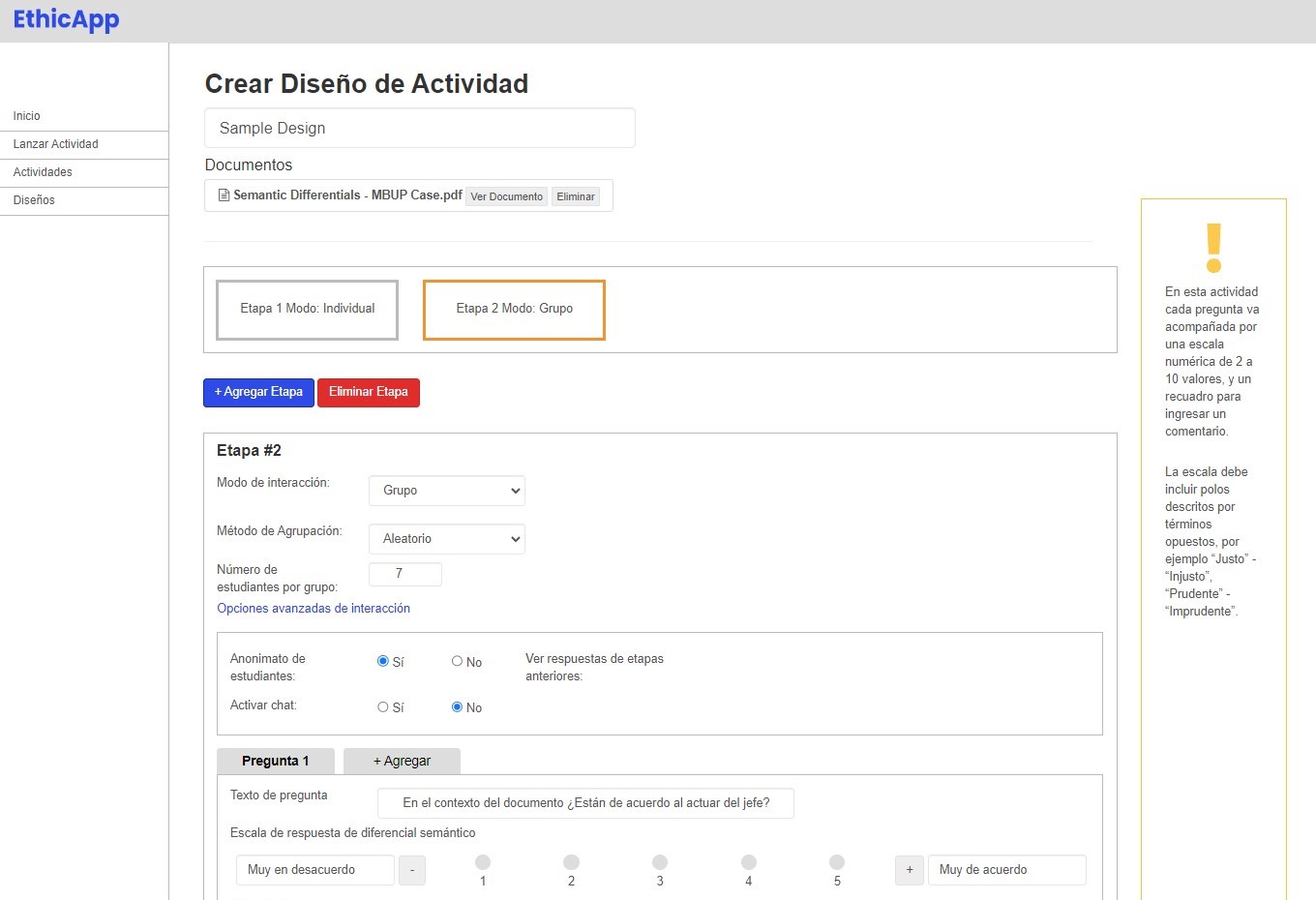Go to Inicio in sidebar

84,116
